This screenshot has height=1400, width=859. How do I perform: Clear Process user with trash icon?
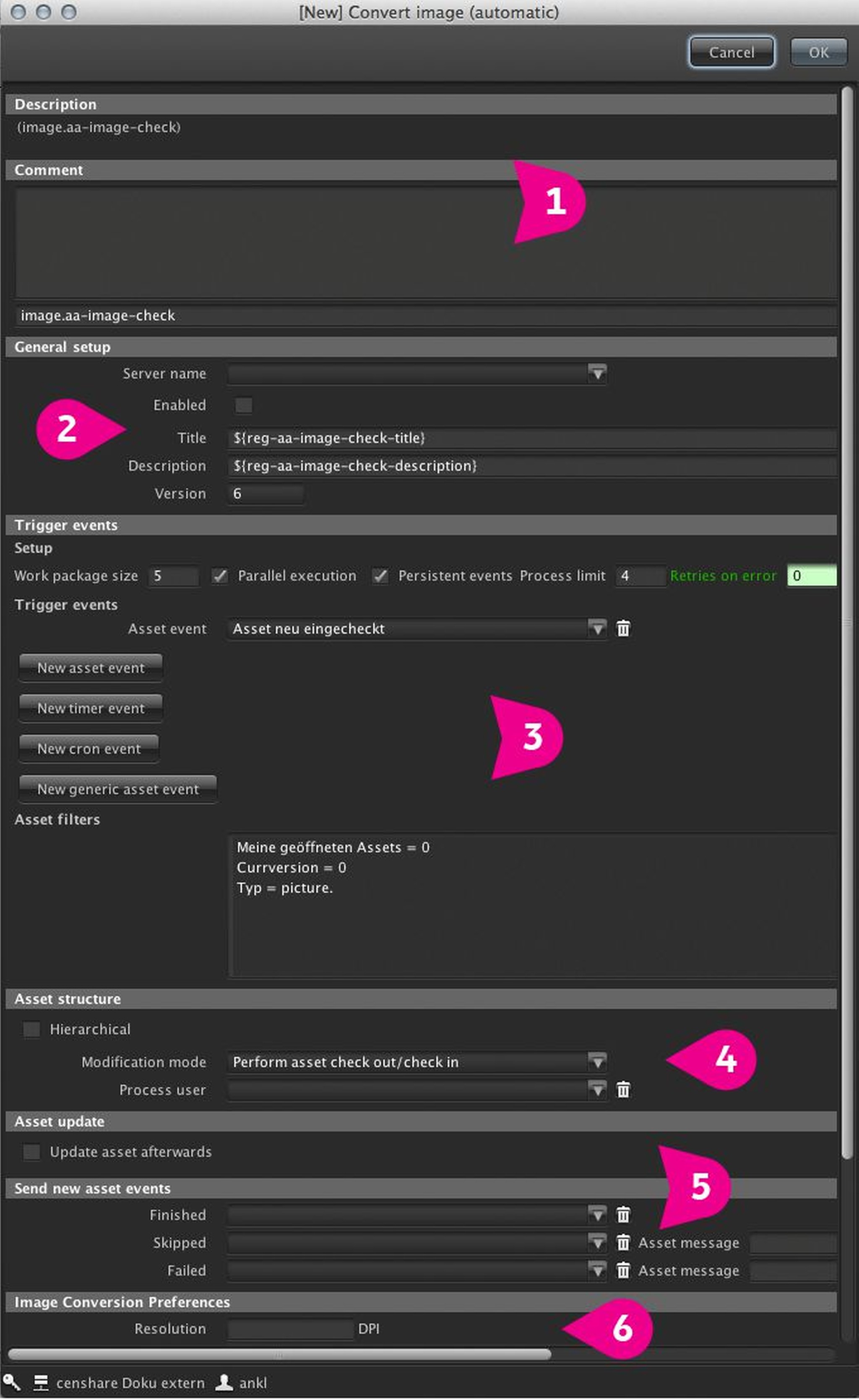(x=623, y=1090)
